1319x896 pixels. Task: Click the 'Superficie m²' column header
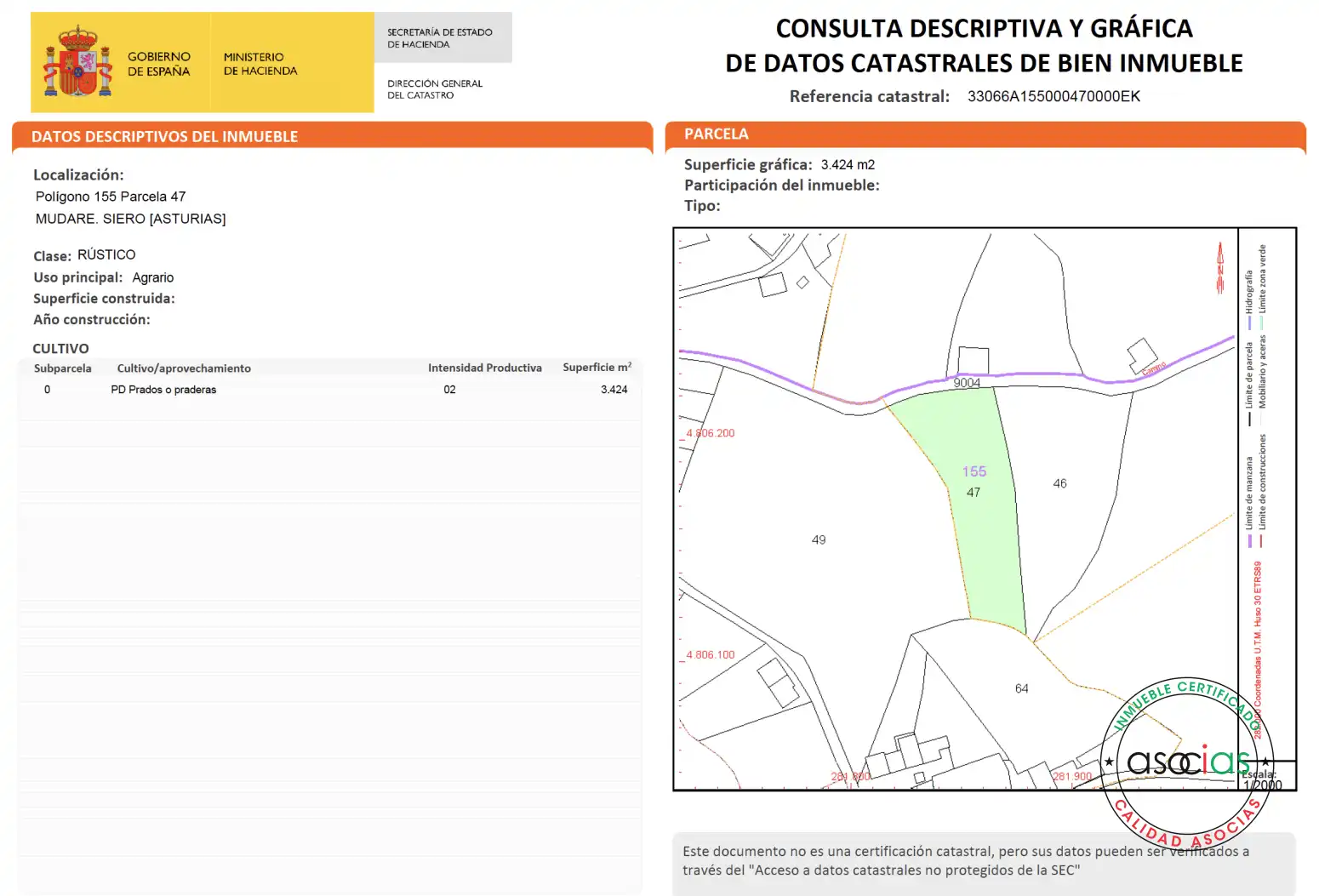597,367
